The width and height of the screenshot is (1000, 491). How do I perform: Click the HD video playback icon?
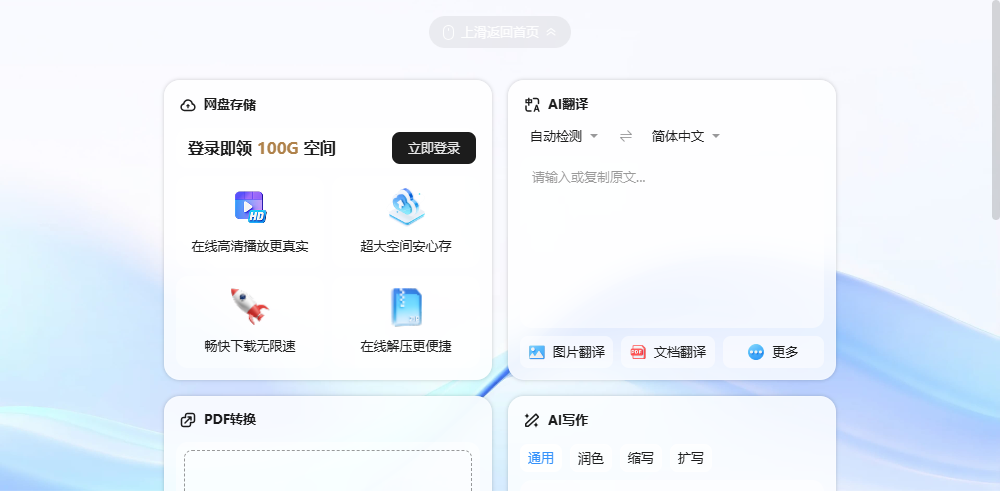click(x=250, y=207)
